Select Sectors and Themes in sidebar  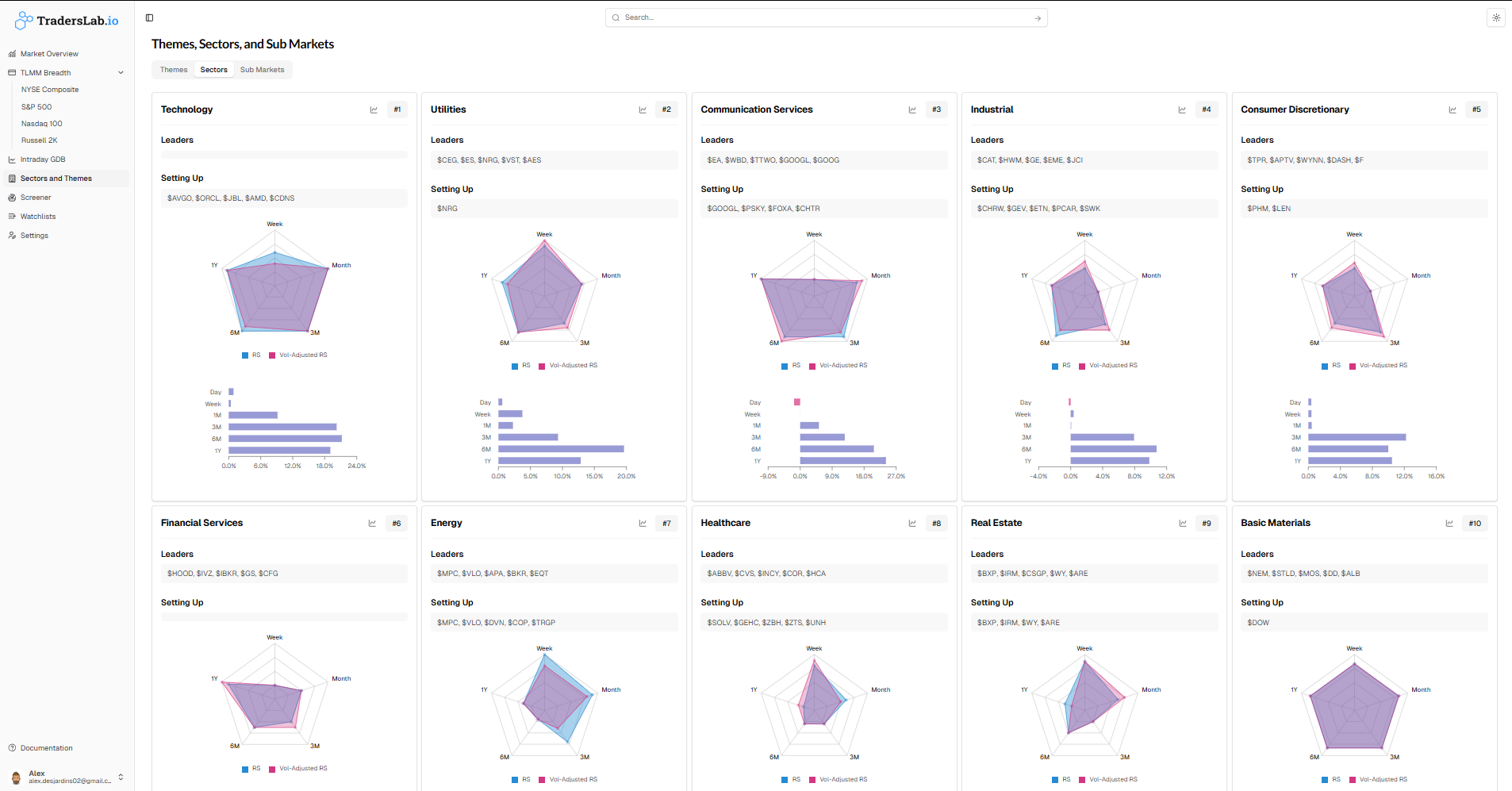tap(67, 179)
